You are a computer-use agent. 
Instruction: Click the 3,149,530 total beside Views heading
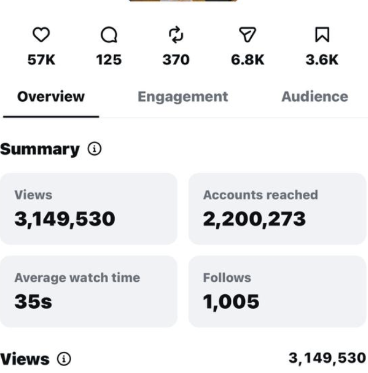click(x=327, y=358)
